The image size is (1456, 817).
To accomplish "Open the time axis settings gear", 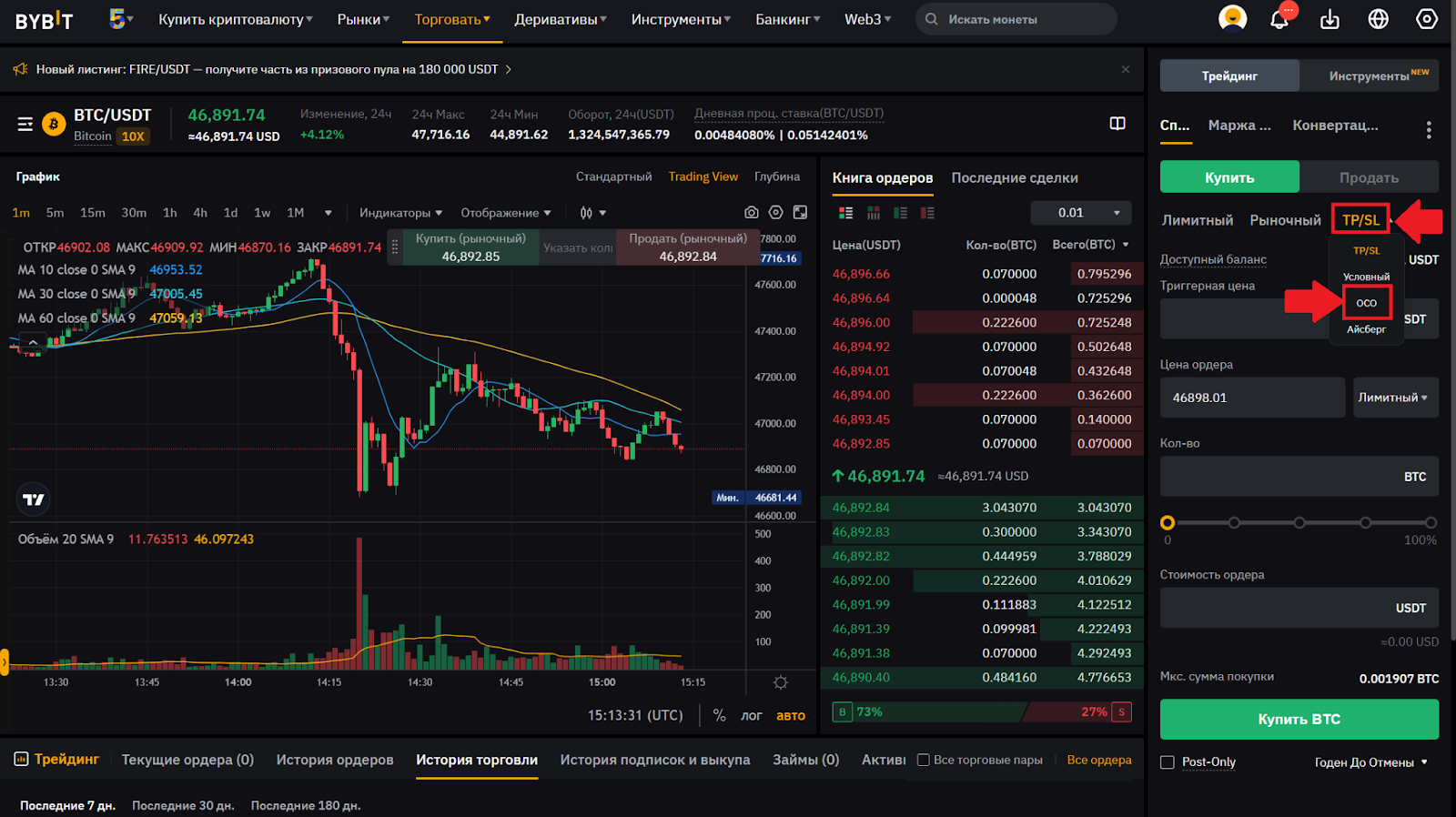I will tap(780, 682).
